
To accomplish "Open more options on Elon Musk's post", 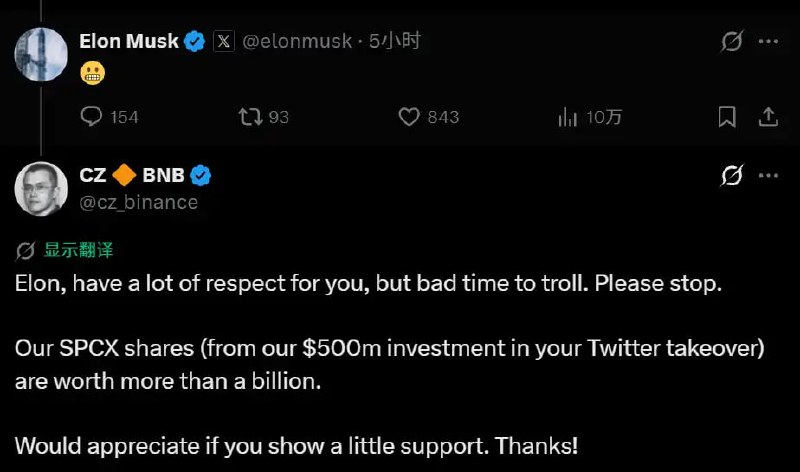I will pyautogui.click(x=768, y=41).
